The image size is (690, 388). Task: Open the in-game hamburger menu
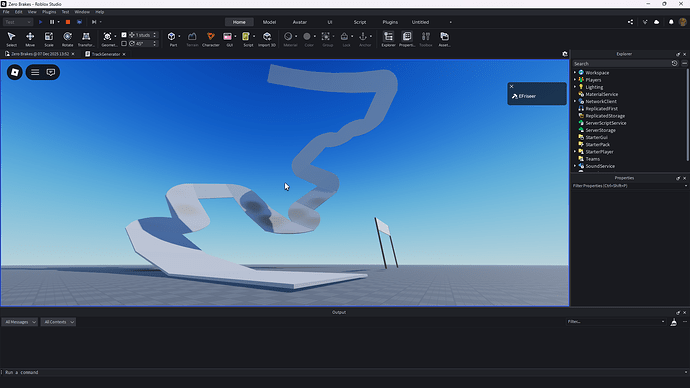(x=35, y=72)
